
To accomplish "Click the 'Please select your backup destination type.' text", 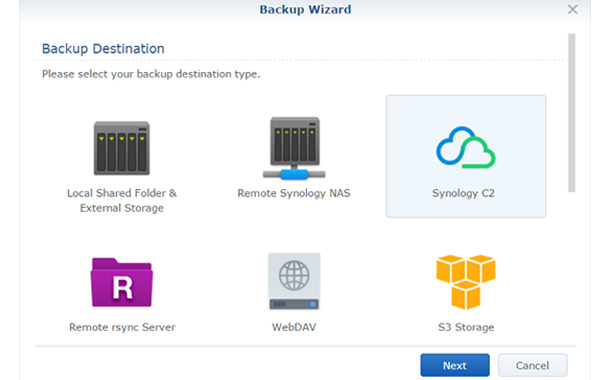I will (x=151, y=74).
